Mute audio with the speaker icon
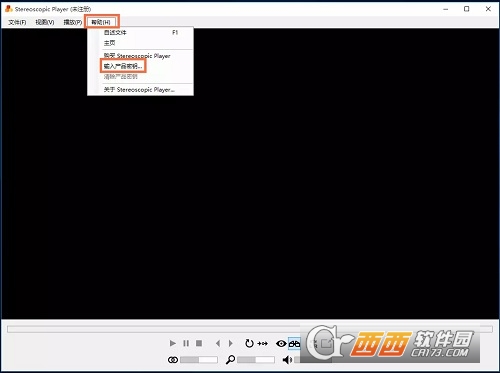 (287, 360)
